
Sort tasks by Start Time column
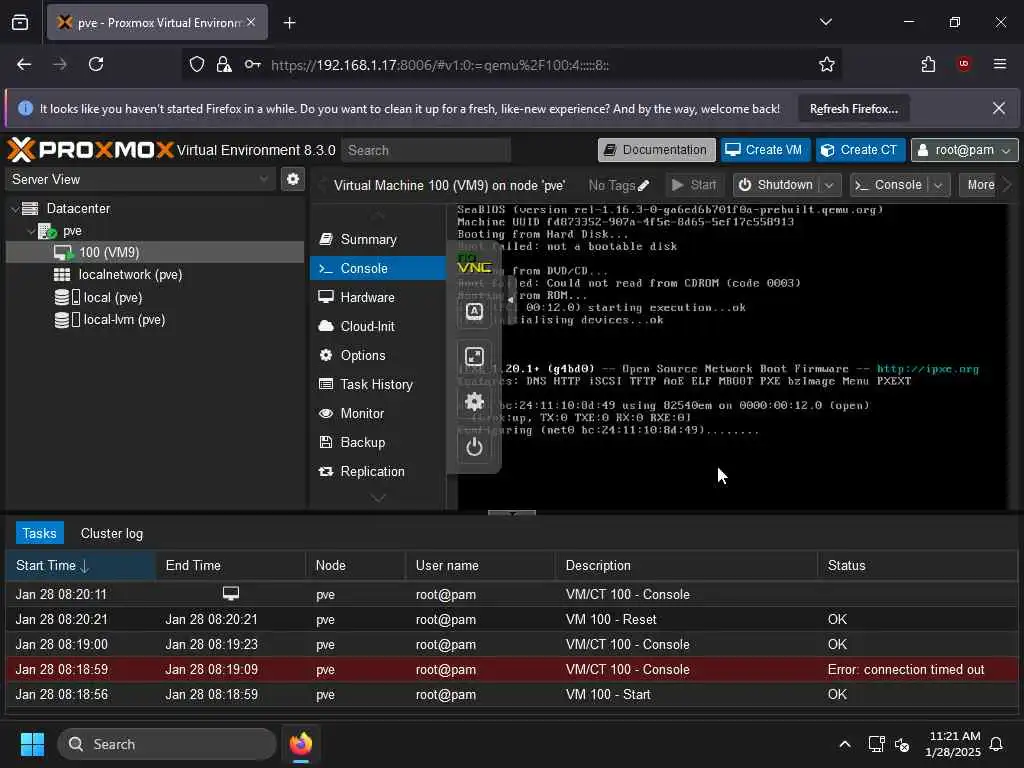pos(80,566)
